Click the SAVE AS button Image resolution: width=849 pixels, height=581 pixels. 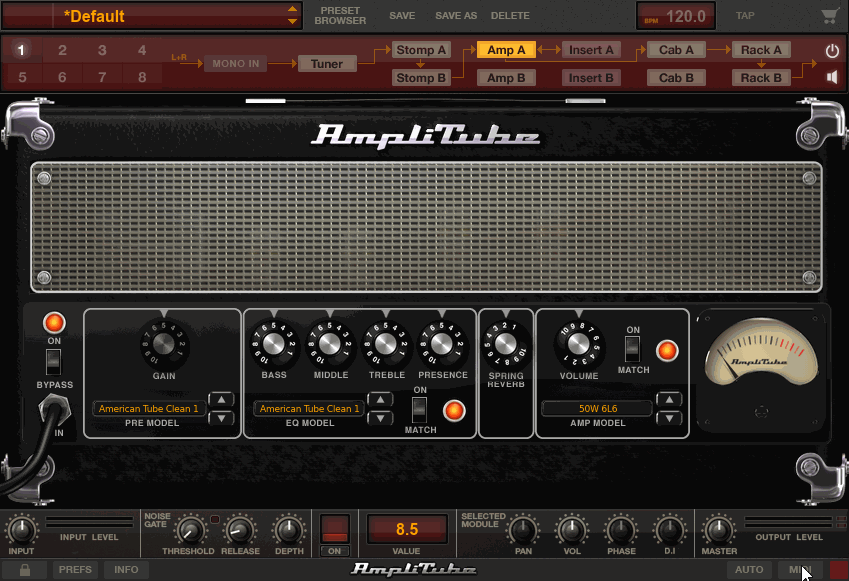(x=456, y=16)
